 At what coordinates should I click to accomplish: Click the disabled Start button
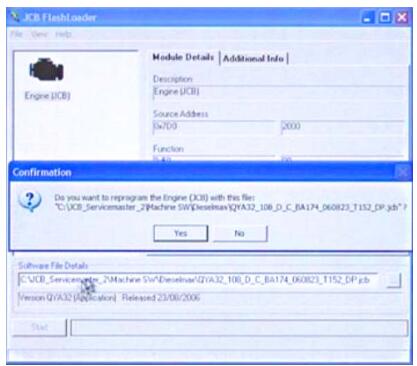click(40, 327)
